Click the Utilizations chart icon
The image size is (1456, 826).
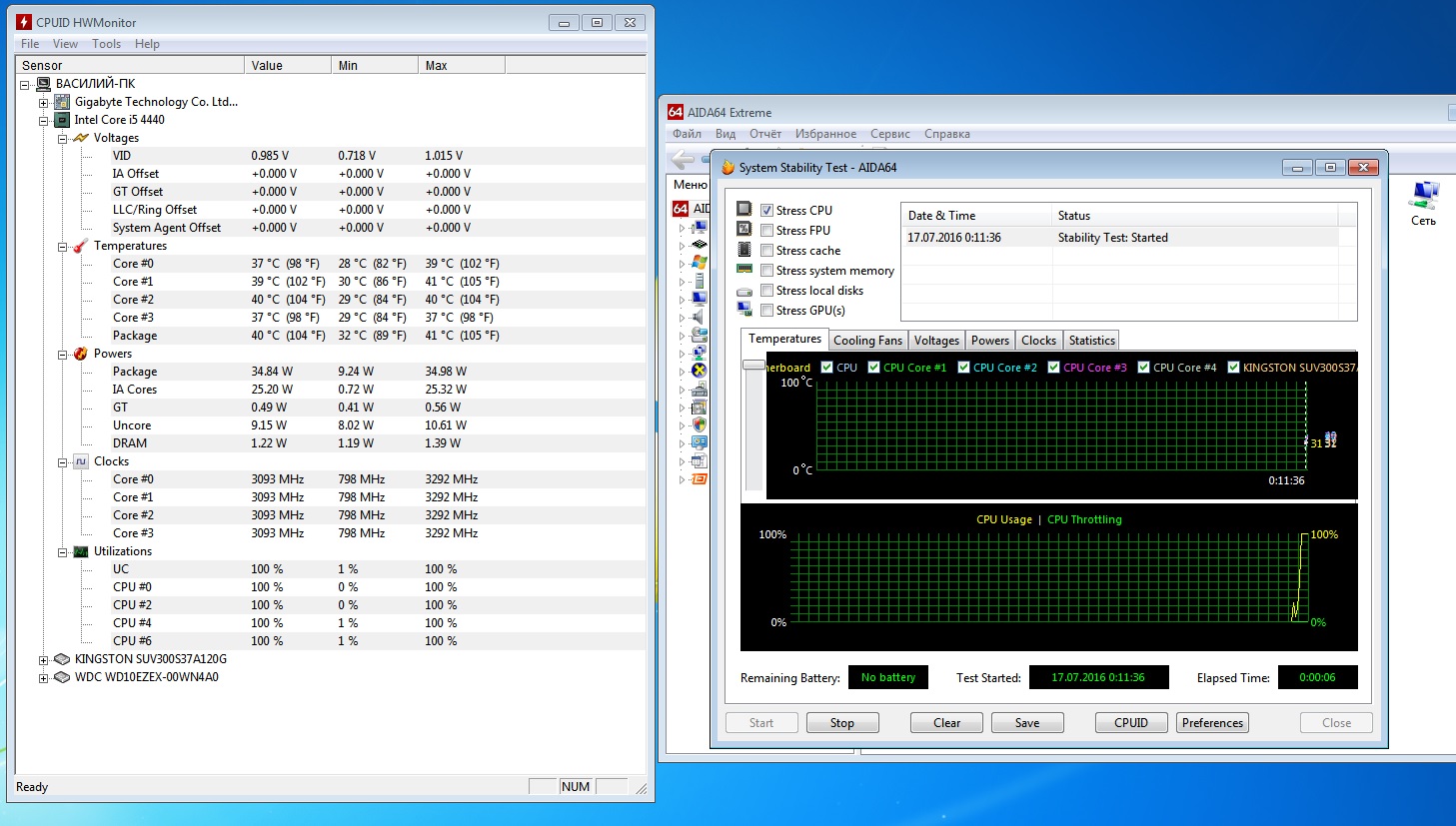tap(81, 551)
